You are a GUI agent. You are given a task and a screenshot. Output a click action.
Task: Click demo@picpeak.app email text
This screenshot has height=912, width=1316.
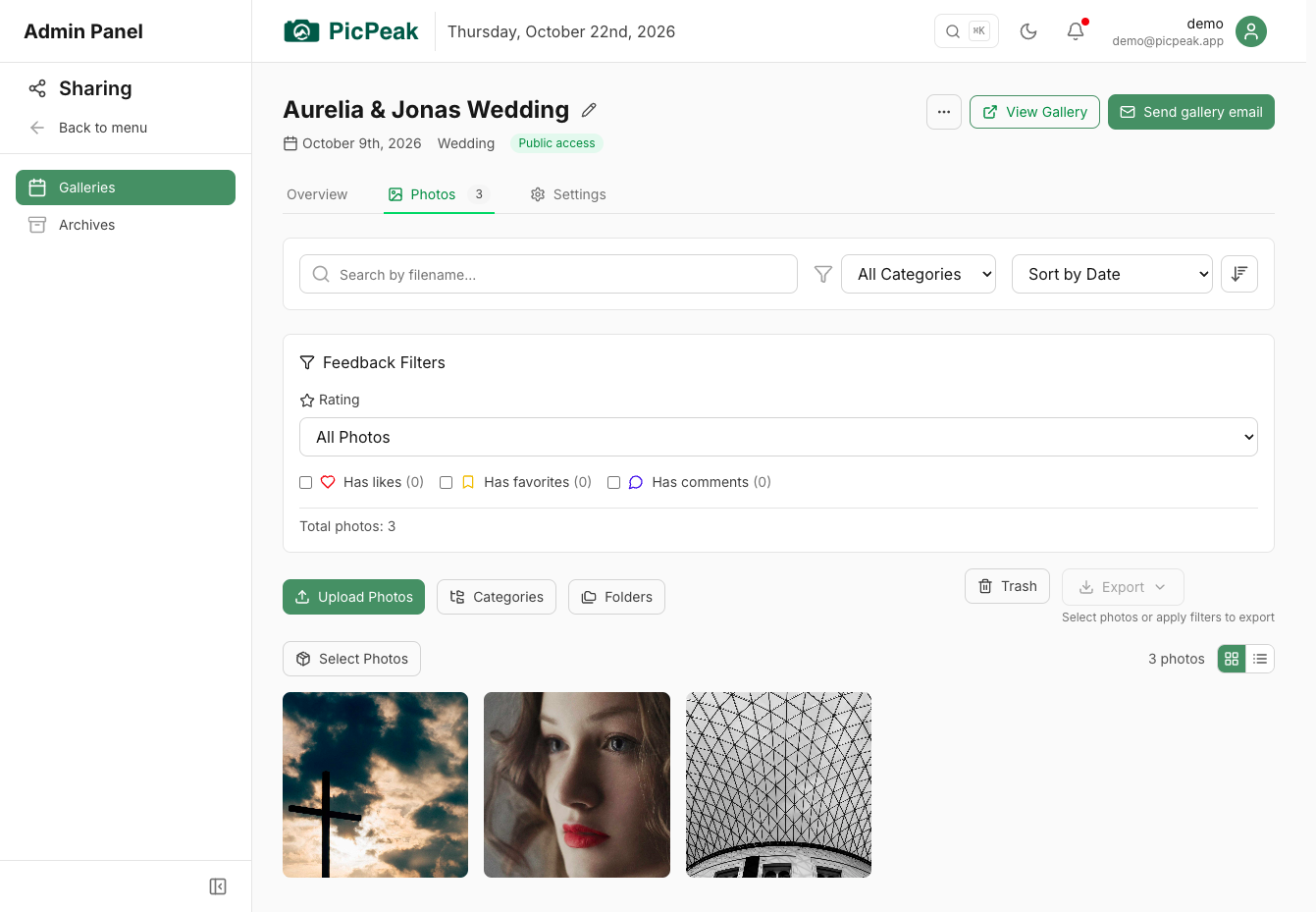pos(1168,41)
